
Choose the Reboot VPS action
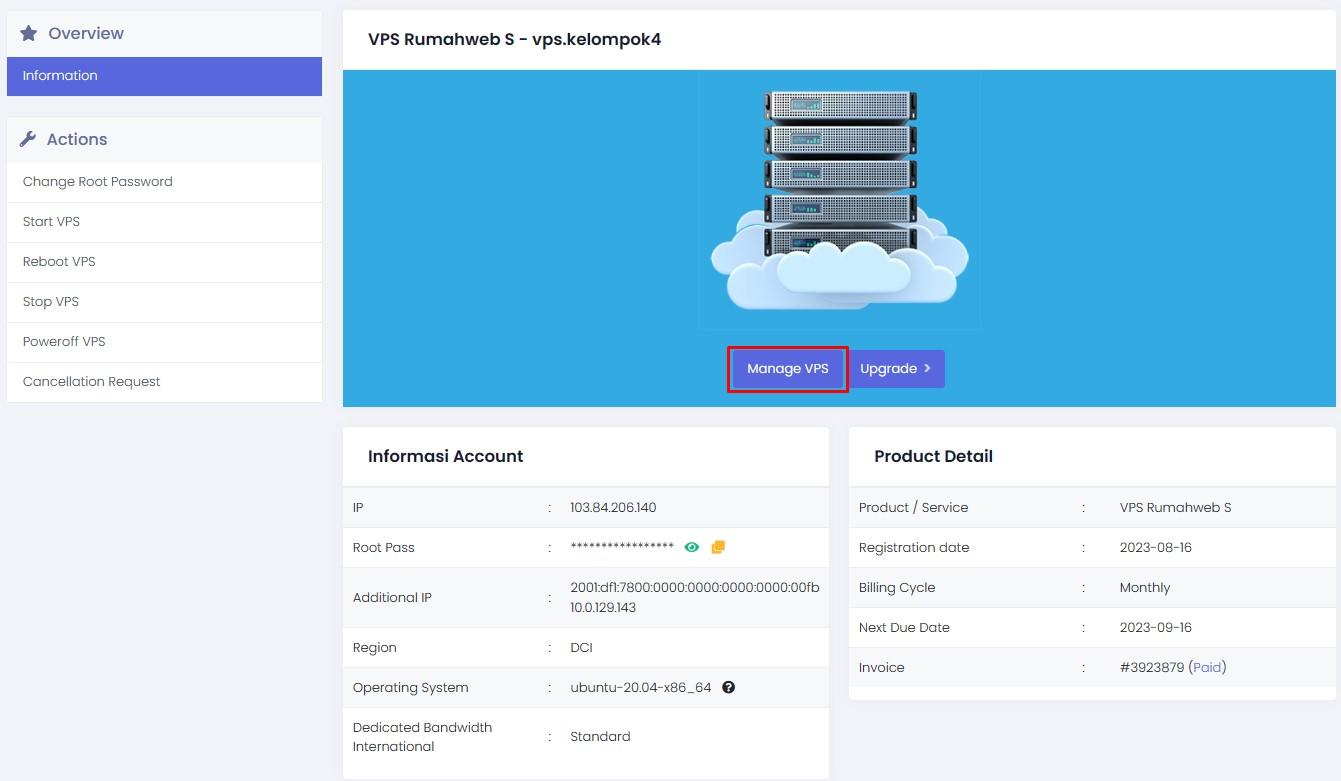click(164, 262)
